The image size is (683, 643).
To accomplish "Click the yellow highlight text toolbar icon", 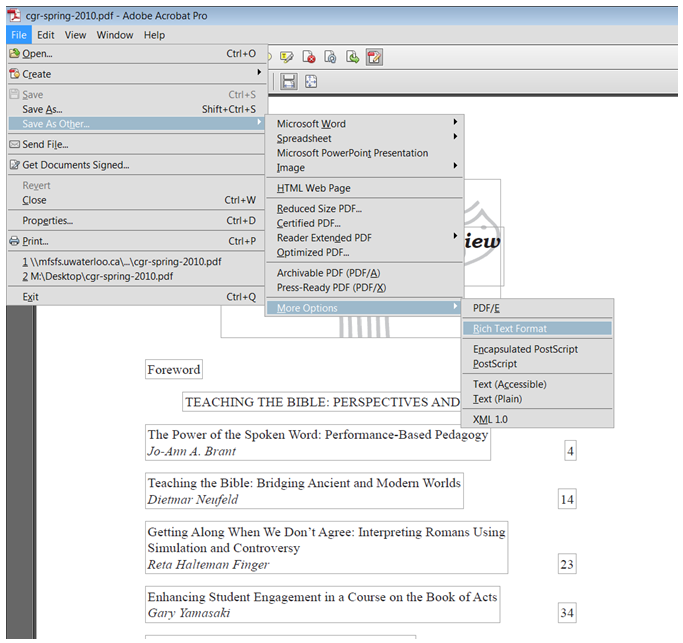I will (287, 57).
